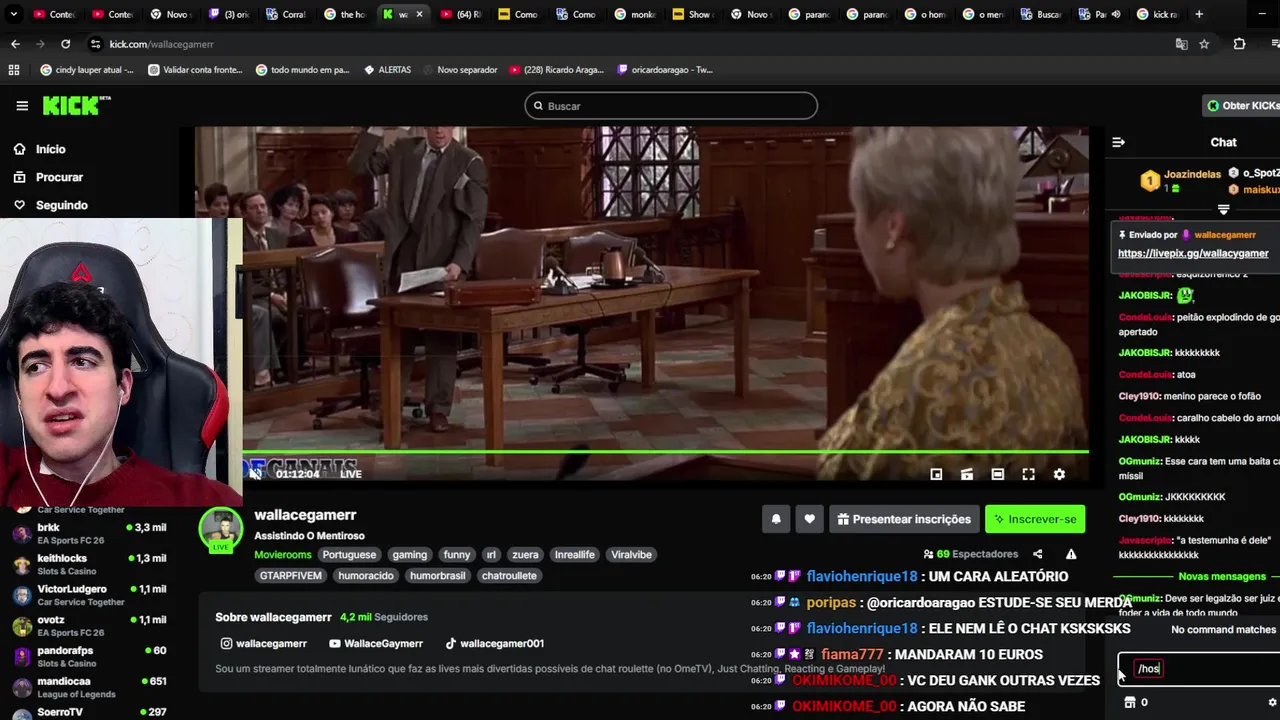
Task: Click the report warning triangle icon
Action: (x=1071, y=554)
